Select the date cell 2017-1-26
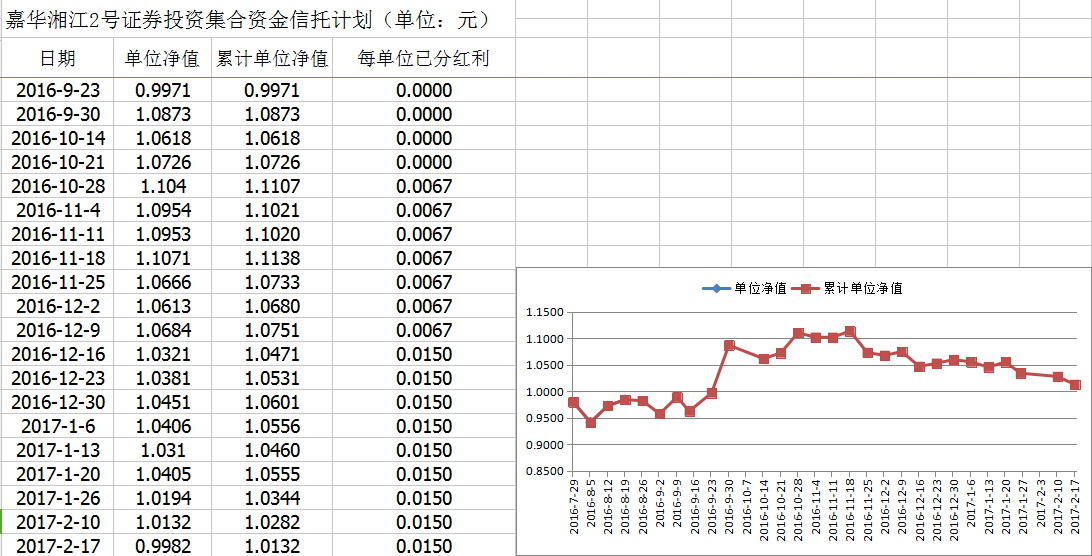The width and height of the screenshot is (1092, 556). pos(57,498)
